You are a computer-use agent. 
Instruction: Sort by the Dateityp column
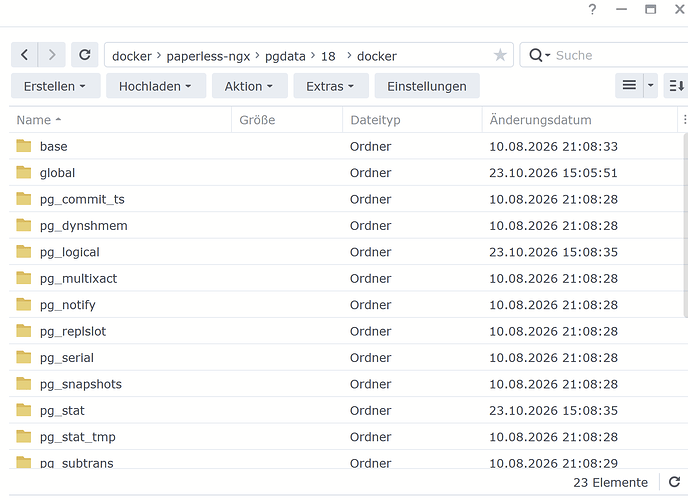tap(412, 120)
